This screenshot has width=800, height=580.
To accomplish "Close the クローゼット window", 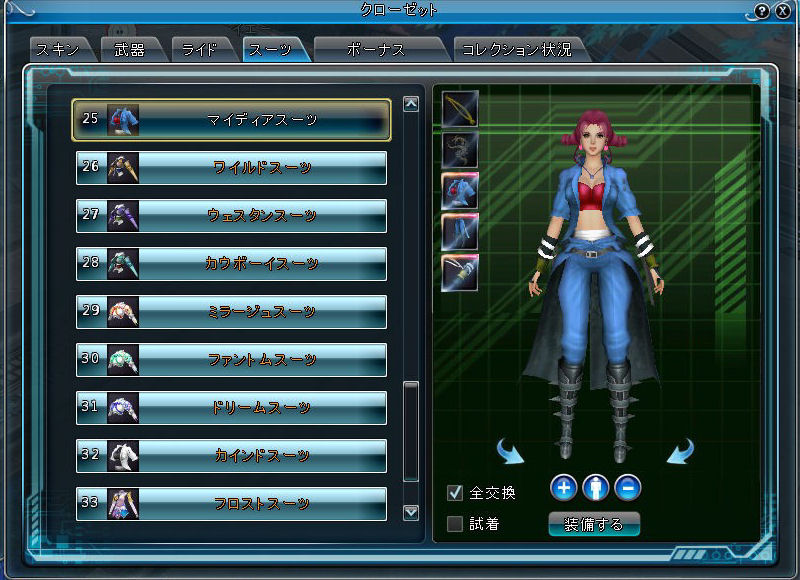I will pyautogui.click(x=783, y=11).
